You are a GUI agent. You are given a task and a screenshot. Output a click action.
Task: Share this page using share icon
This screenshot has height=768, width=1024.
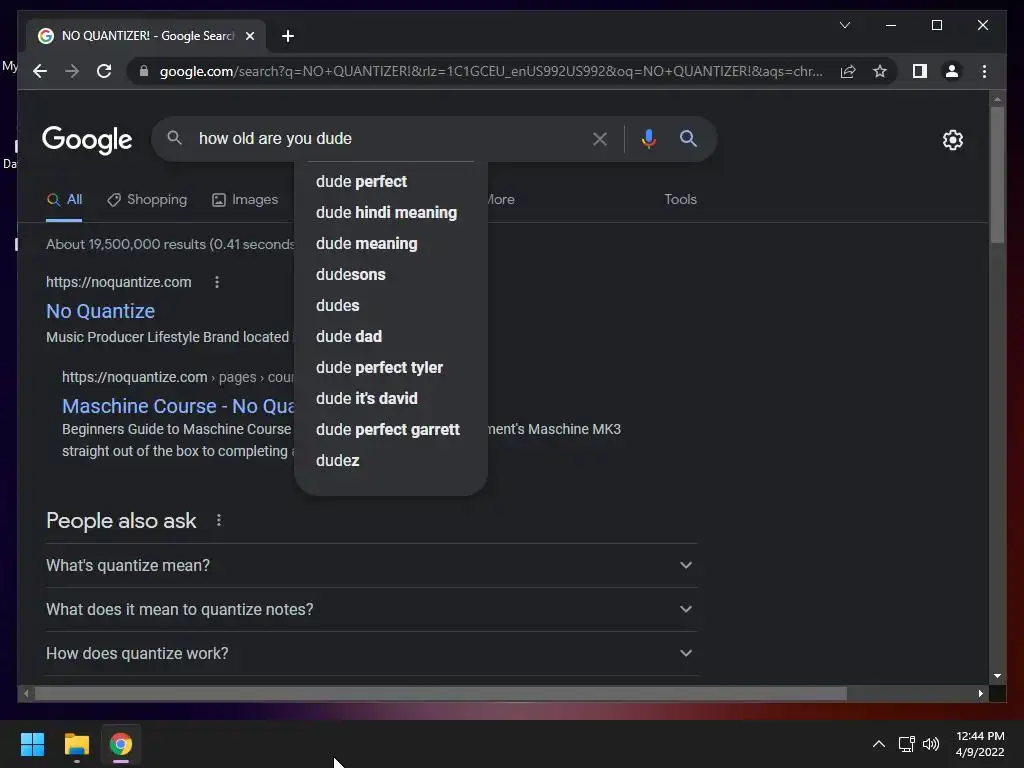[x=848, y=71]
